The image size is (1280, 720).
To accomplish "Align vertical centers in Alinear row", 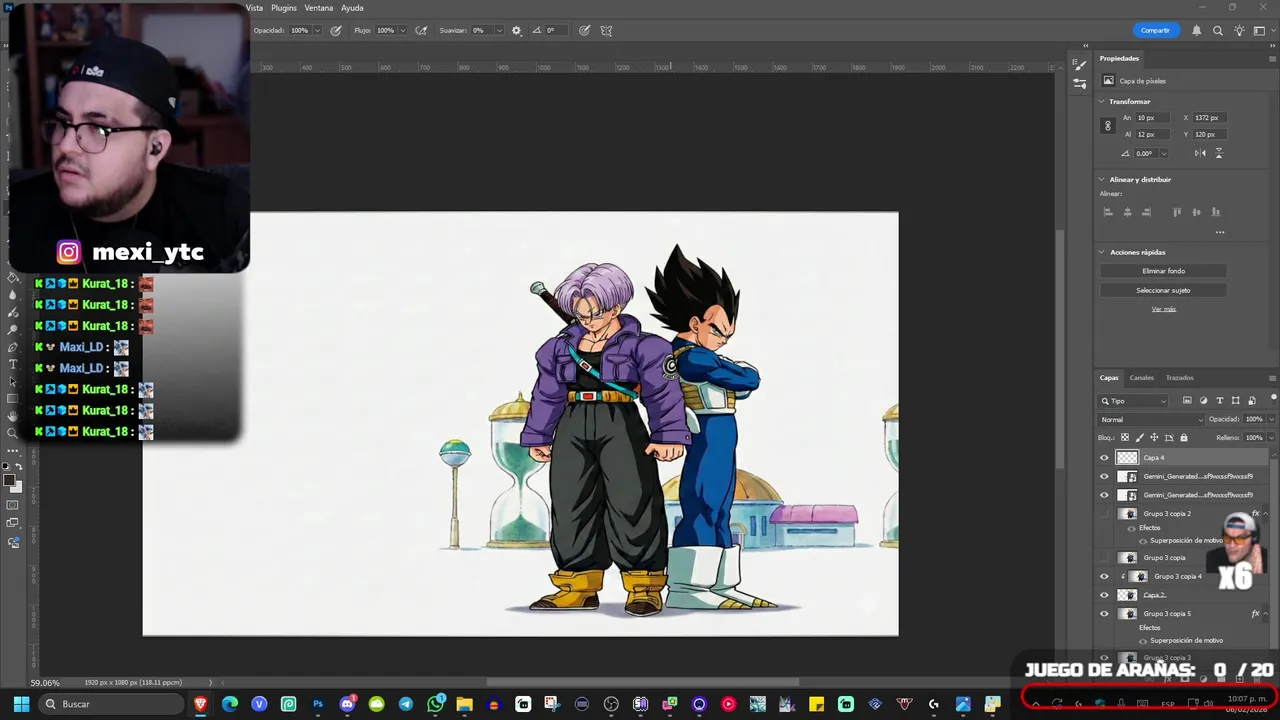I will [1196, 212].
